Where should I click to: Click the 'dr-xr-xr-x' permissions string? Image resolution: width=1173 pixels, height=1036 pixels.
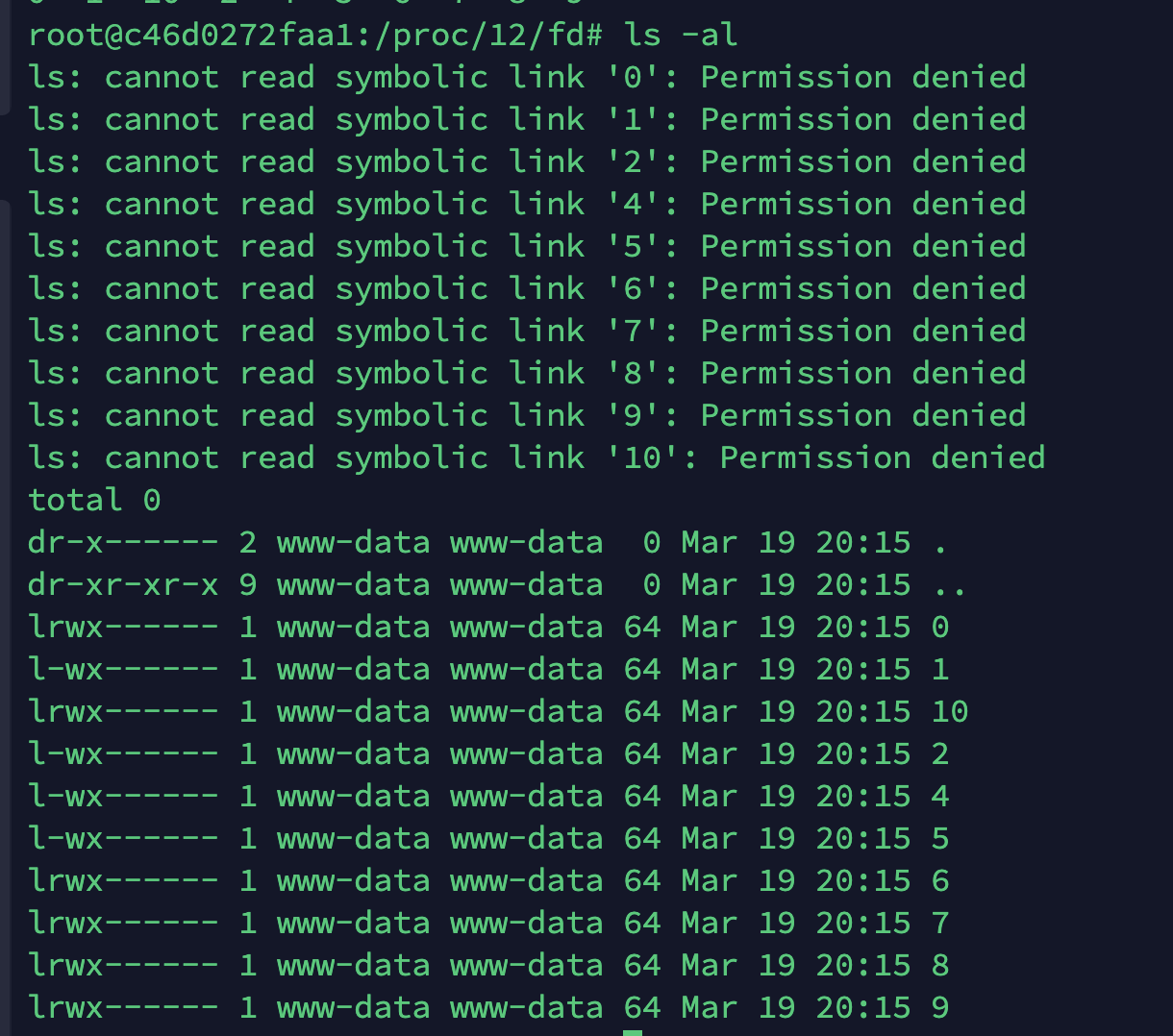123,585
